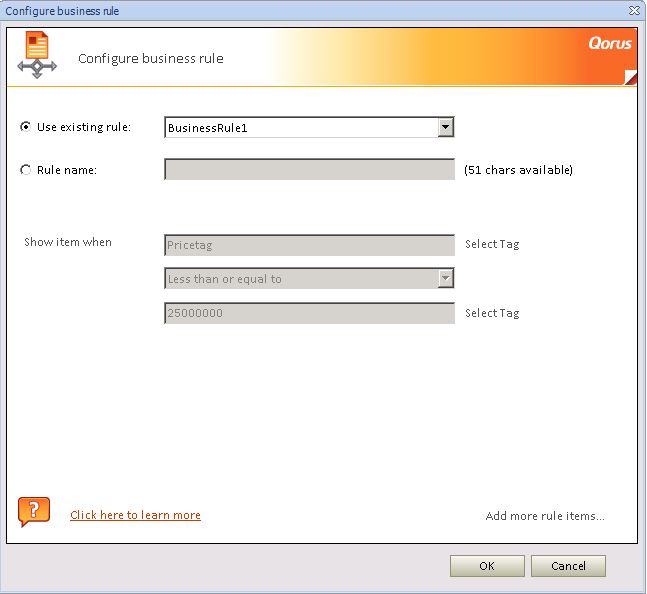Click the Qorus logo in the banner

pos(610,43)
